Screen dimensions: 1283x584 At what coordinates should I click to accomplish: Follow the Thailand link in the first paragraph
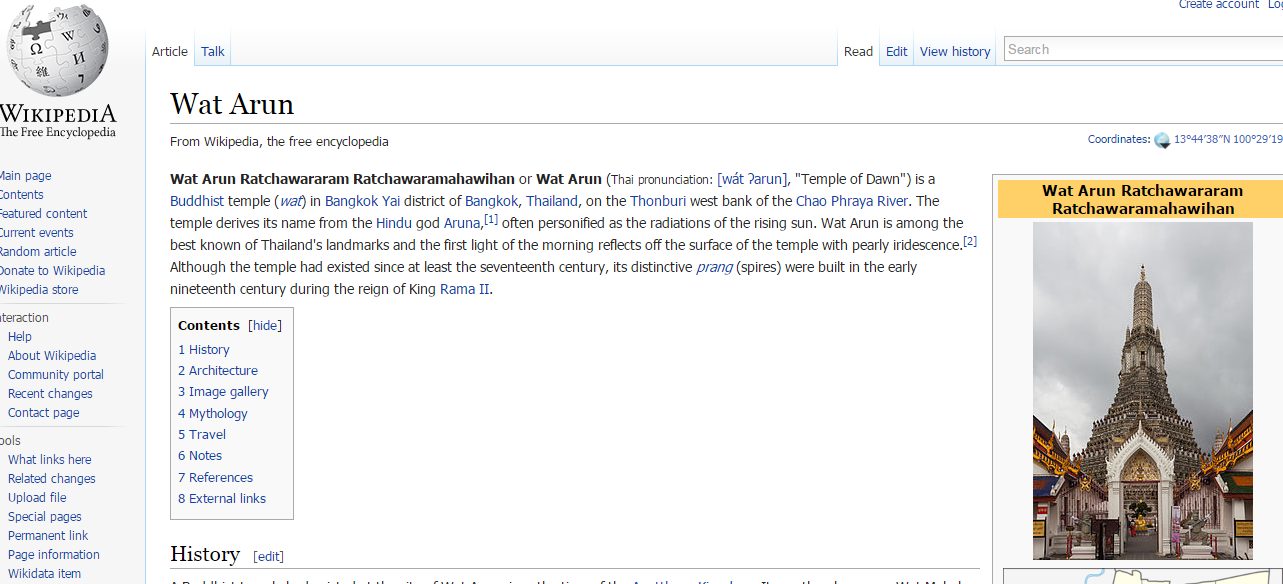pos(552,201)
